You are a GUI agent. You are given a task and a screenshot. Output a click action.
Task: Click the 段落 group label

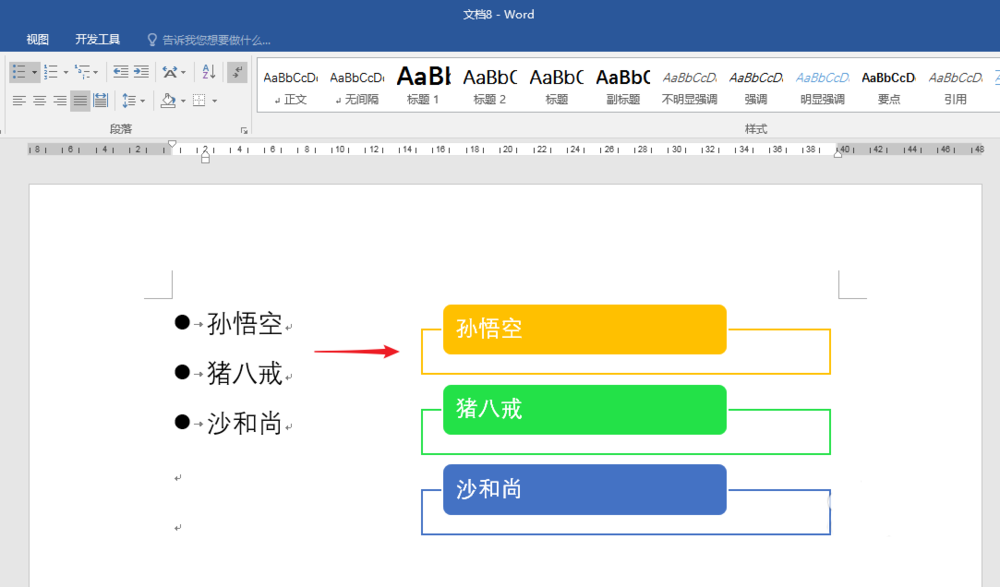coord(121,130)
